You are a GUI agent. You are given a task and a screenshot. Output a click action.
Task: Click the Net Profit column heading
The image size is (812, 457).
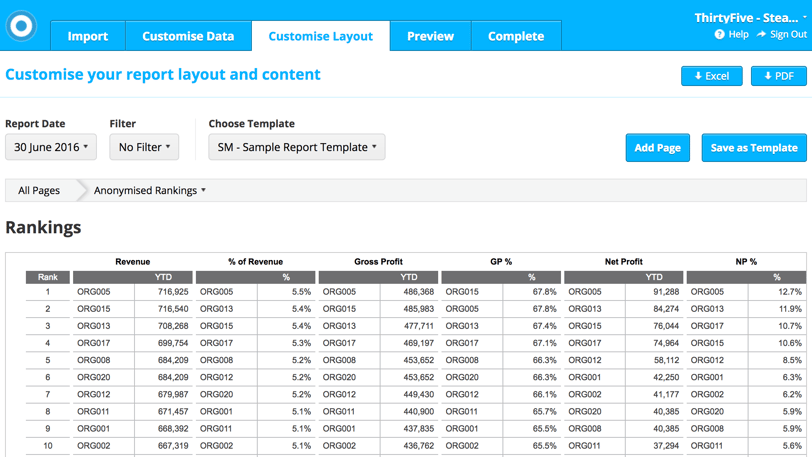(624, 262)
